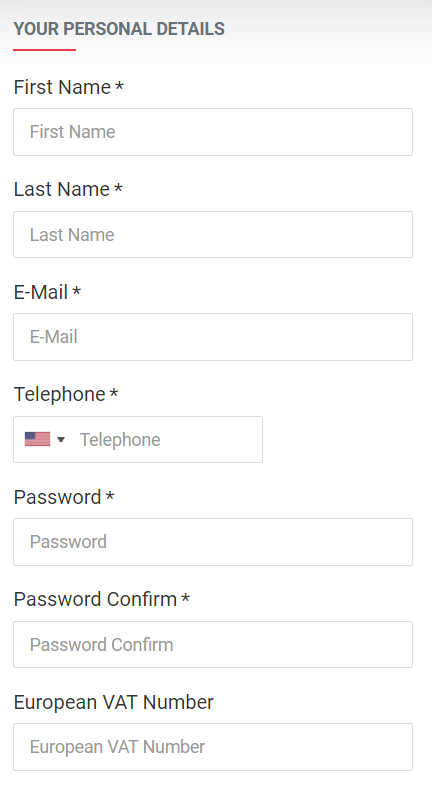
Task: Click the "Your Personal Details" heading
Action: 119,29
